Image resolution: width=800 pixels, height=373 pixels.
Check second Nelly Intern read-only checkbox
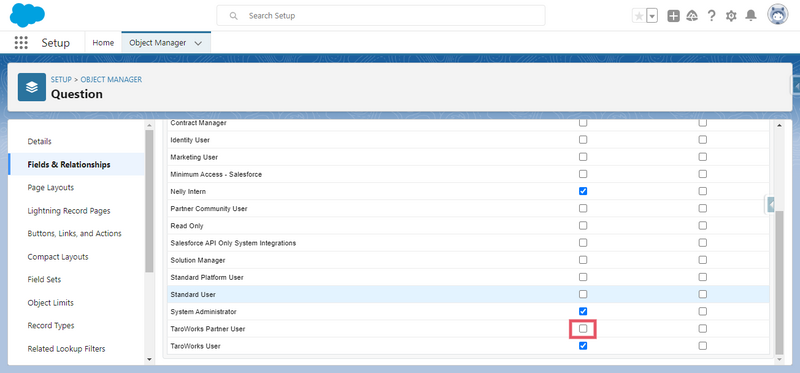(x=703, y=191)
